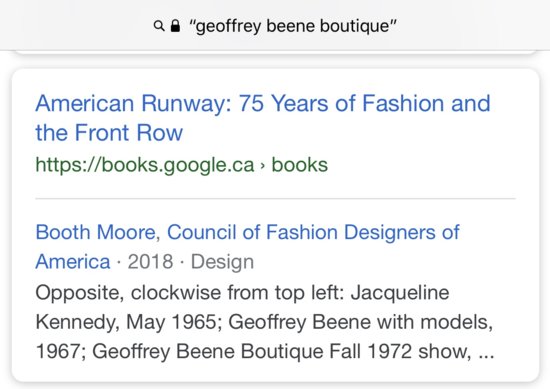
Task: Tap the trailing ellipsis of the snippet
Action: (487, 355)
